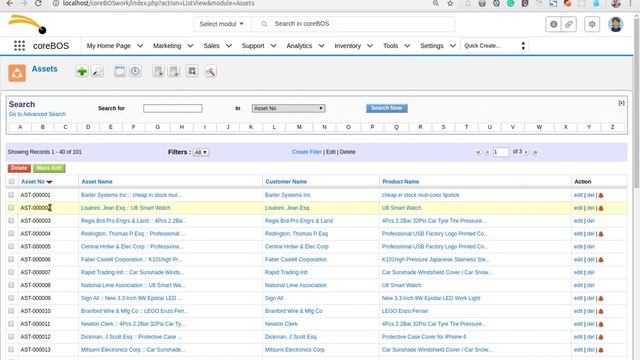
Task: Expand the My Home Page menu chevron
Action: (140, 46)
